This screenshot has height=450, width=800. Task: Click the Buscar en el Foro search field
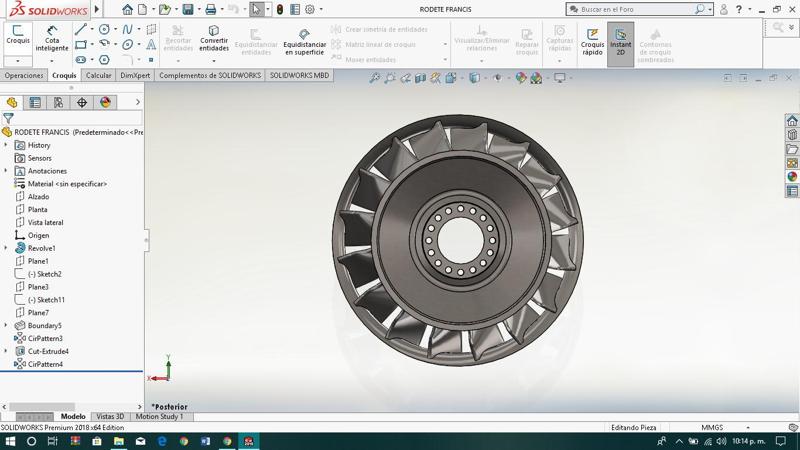[x=631, y=9]
